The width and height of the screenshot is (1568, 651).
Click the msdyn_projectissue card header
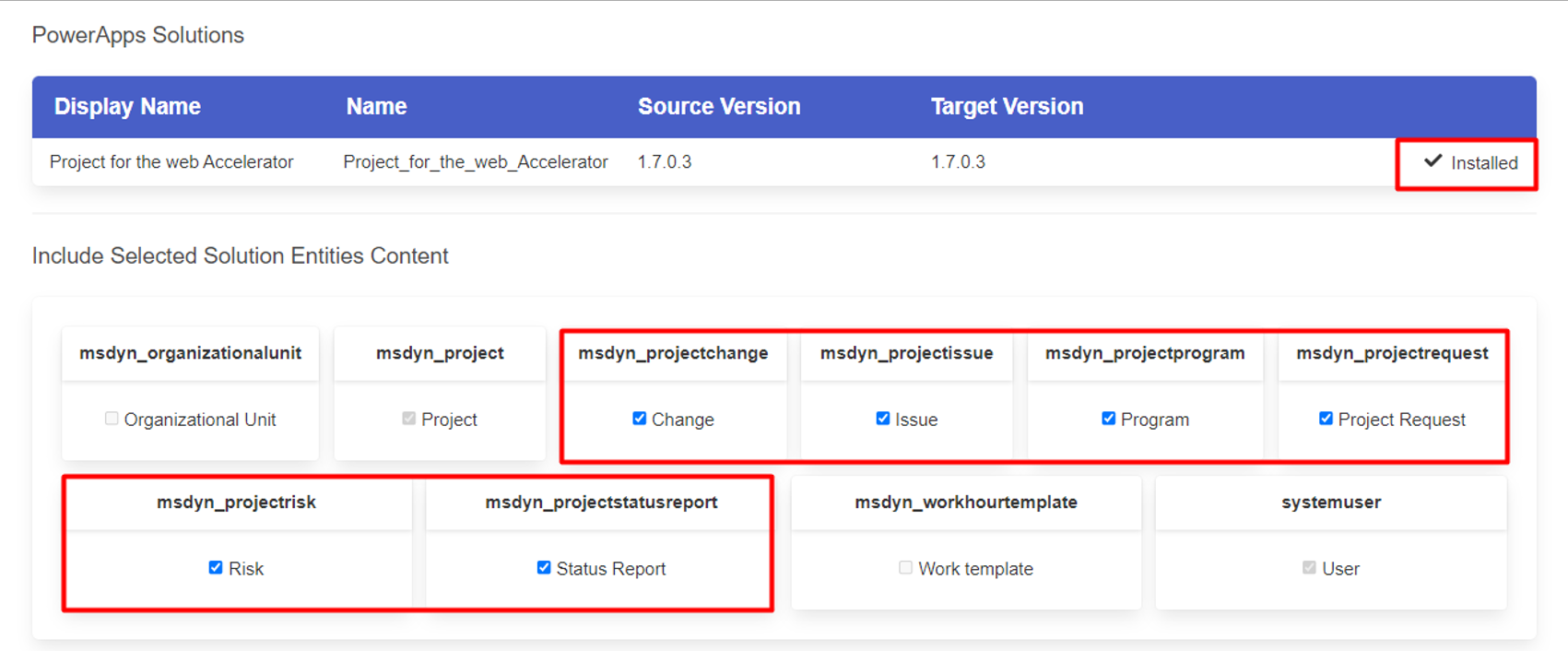(x=907, y=353)
